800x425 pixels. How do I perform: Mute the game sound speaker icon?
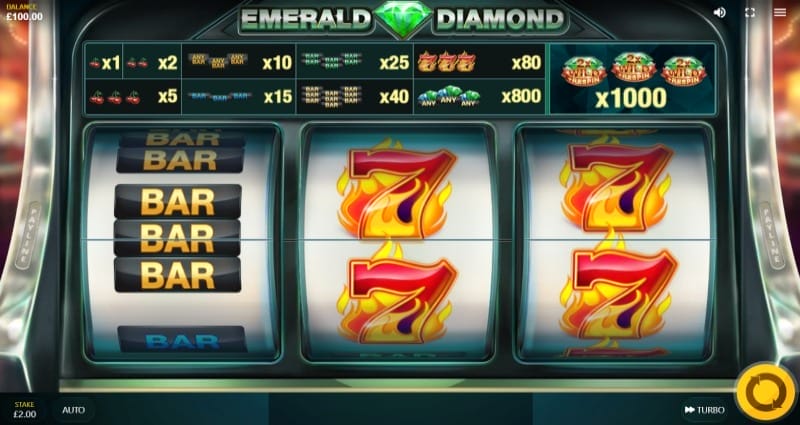[719, 12]
